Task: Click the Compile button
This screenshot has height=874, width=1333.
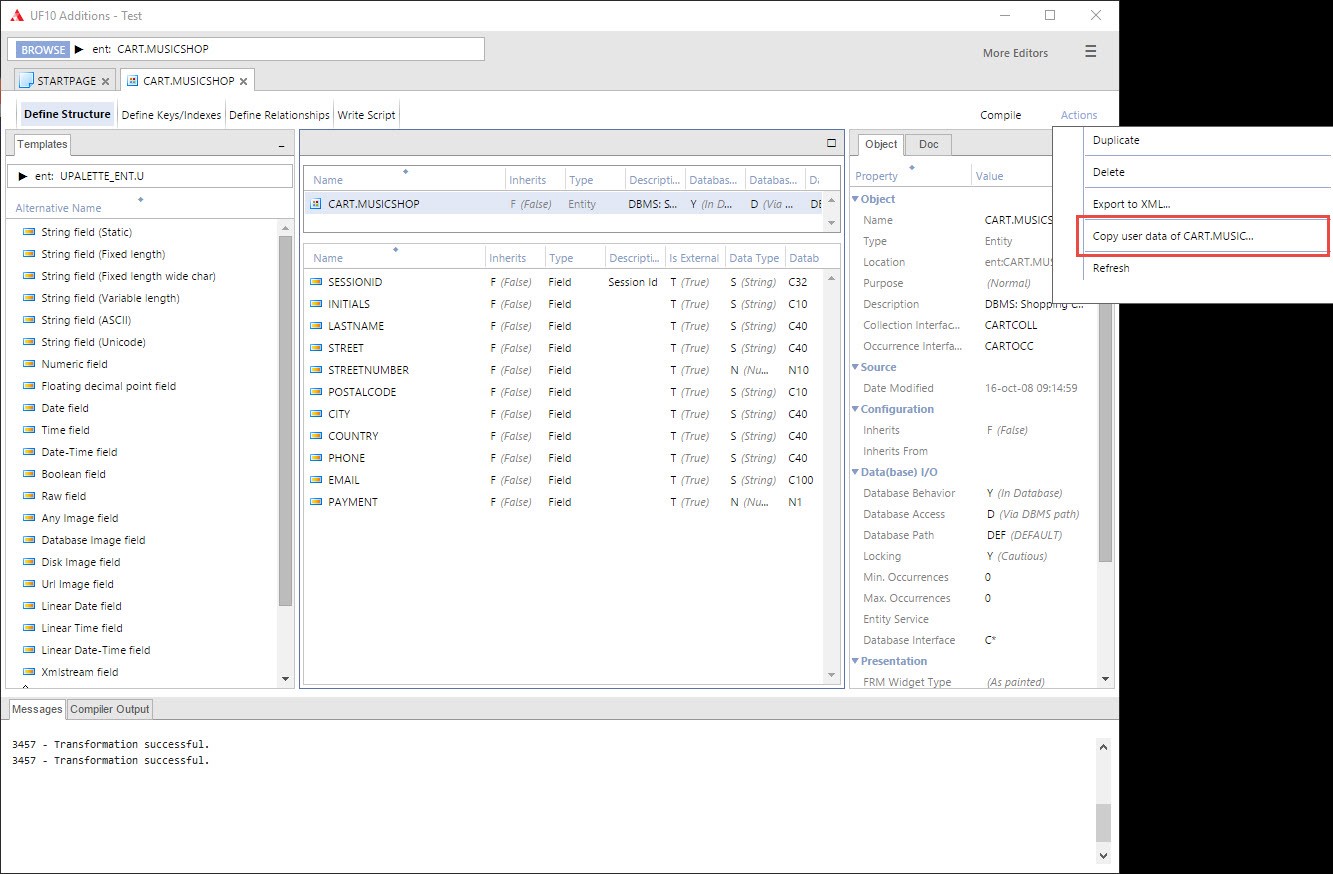Action: click(1000, 115)
